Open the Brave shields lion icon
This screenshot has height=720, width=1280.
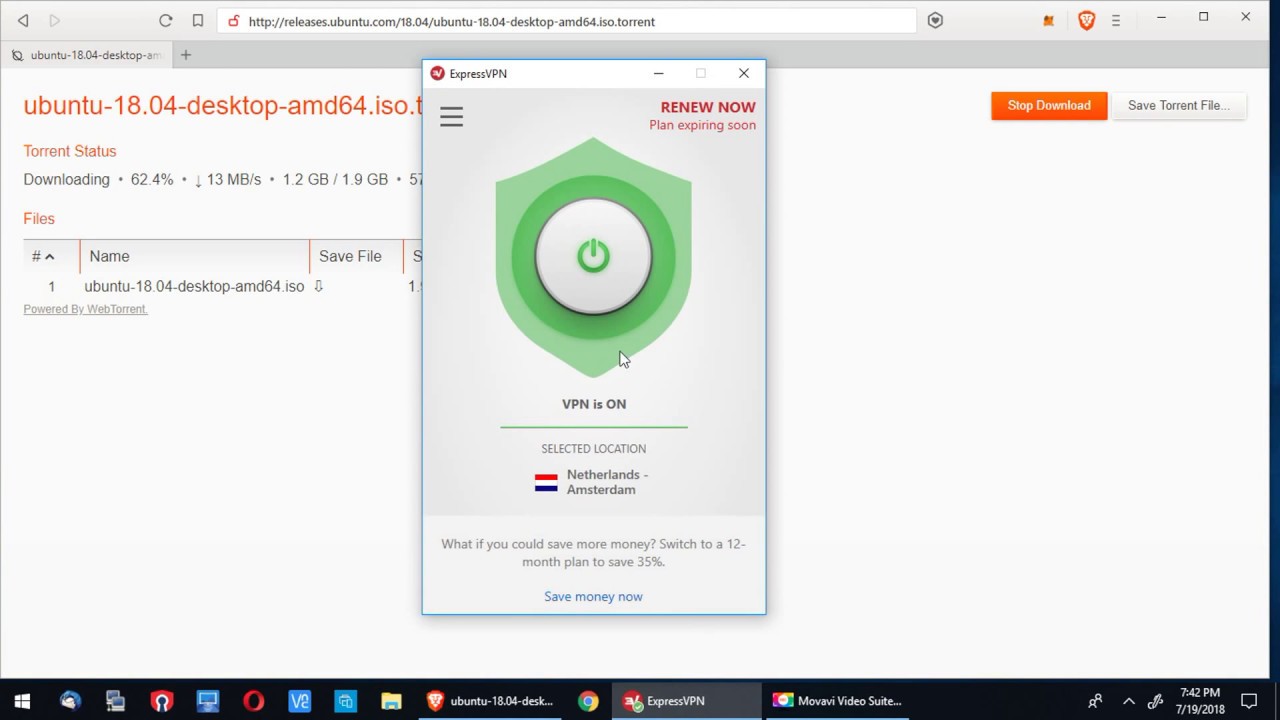1087,20
